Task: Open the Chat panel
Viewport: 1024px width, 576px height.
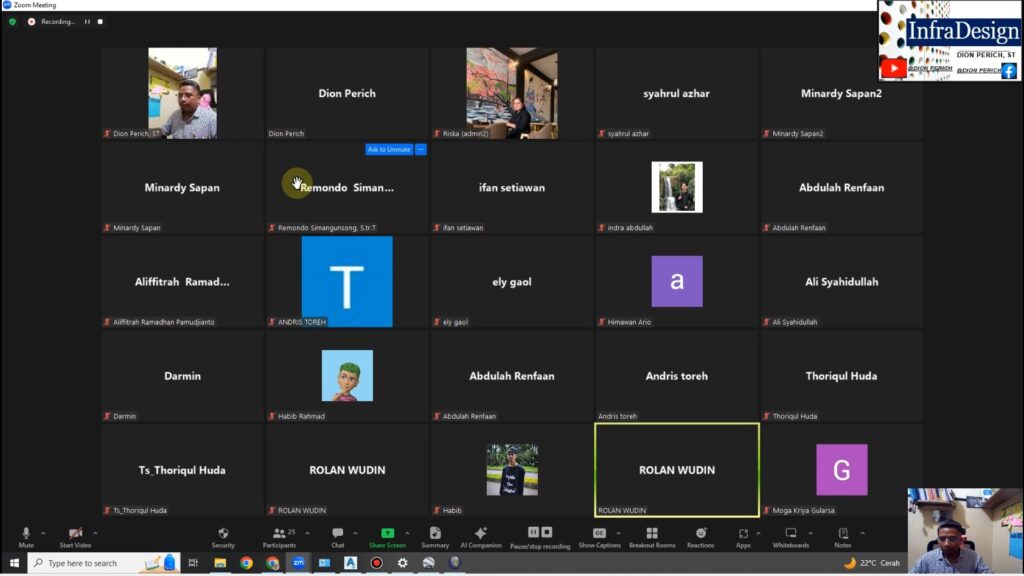Action: (337, 534)
